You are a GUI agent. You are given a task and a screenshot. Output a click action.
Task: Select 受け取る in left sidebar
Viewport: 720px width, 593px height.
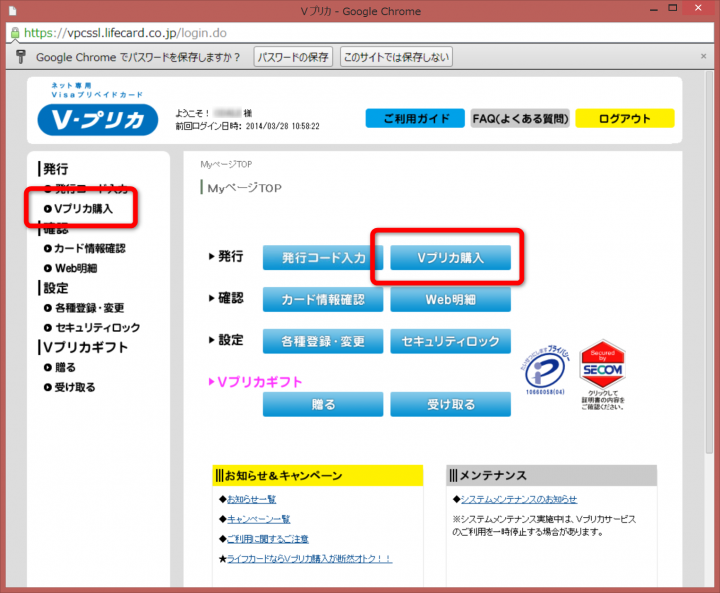coord(69,387)
